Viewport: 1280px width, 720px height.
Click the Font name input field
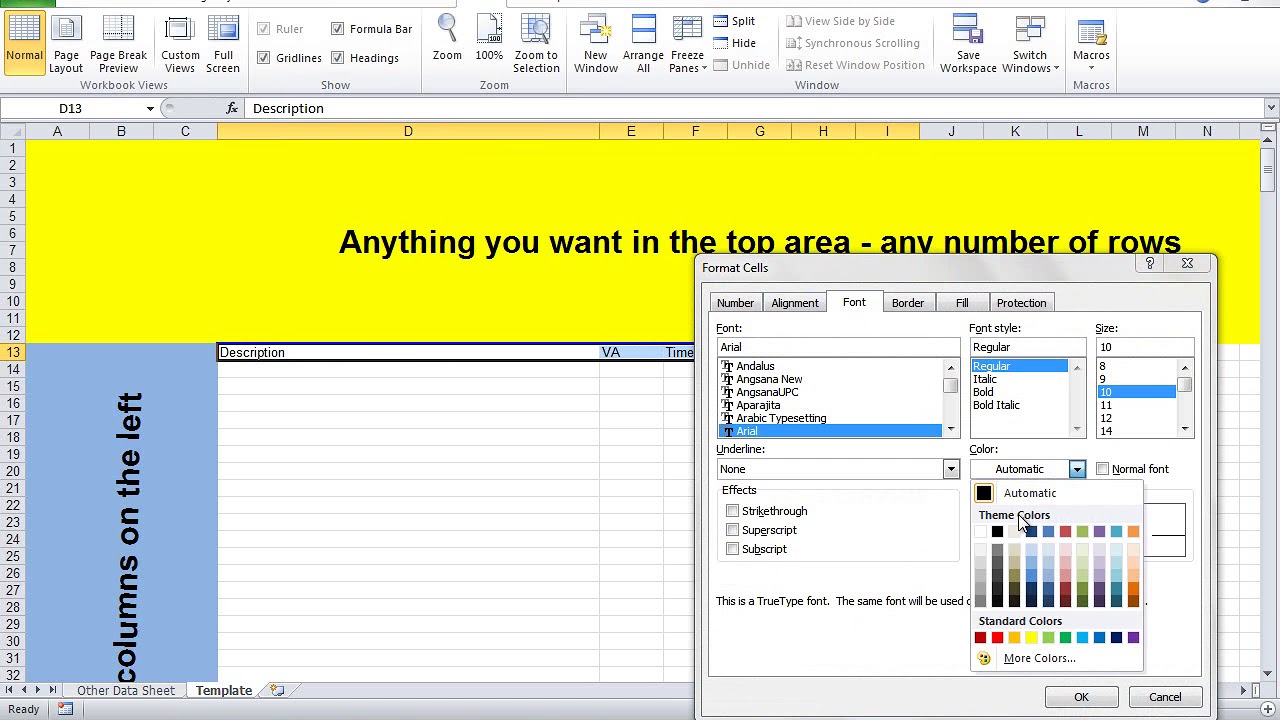(x=838, y=347)
